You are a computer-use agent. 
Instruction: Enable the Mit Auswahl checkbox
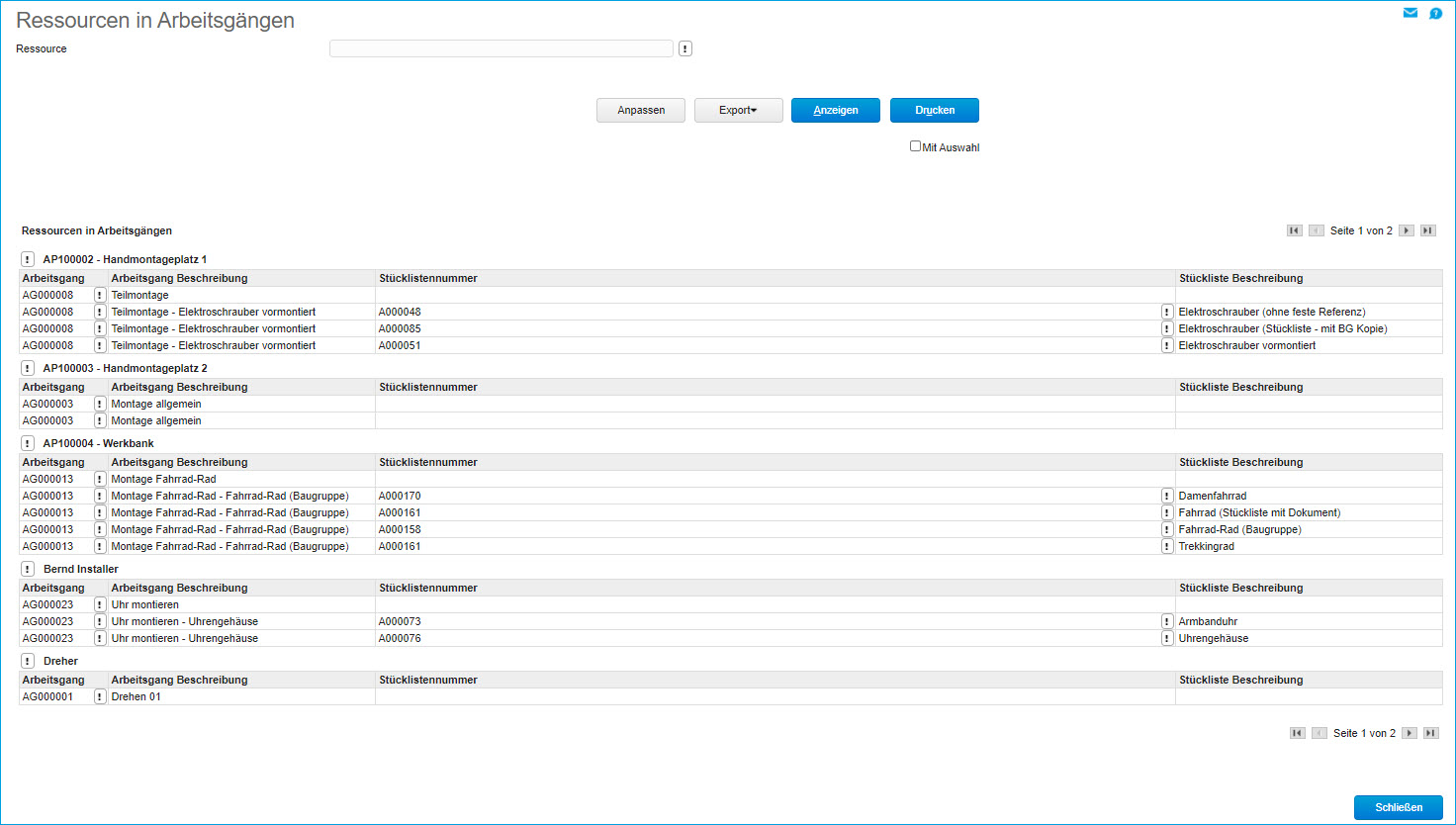tap(915, 146)
